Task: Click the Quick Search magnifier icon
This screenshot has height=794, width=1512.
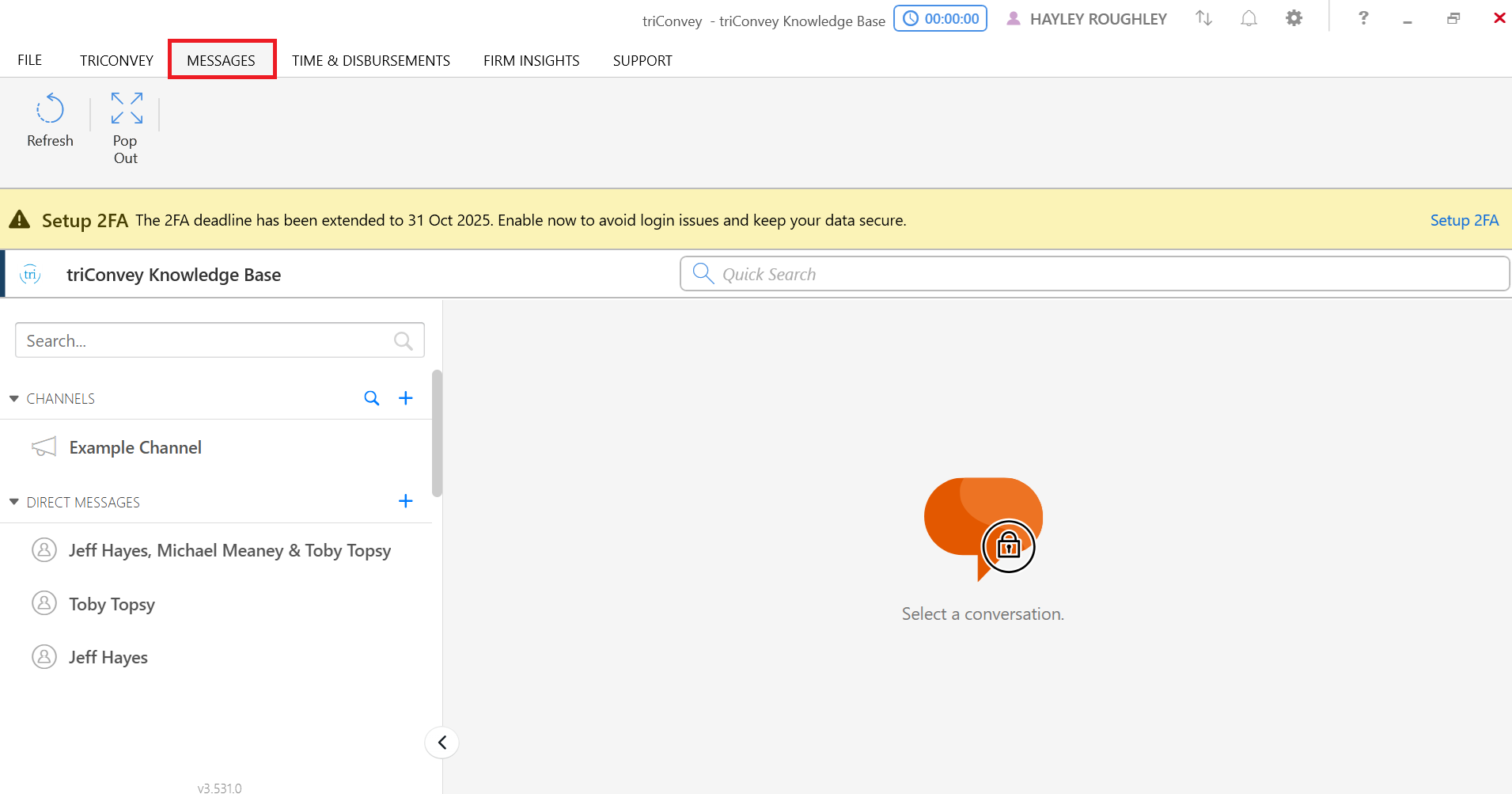Action: pos(703,273)
